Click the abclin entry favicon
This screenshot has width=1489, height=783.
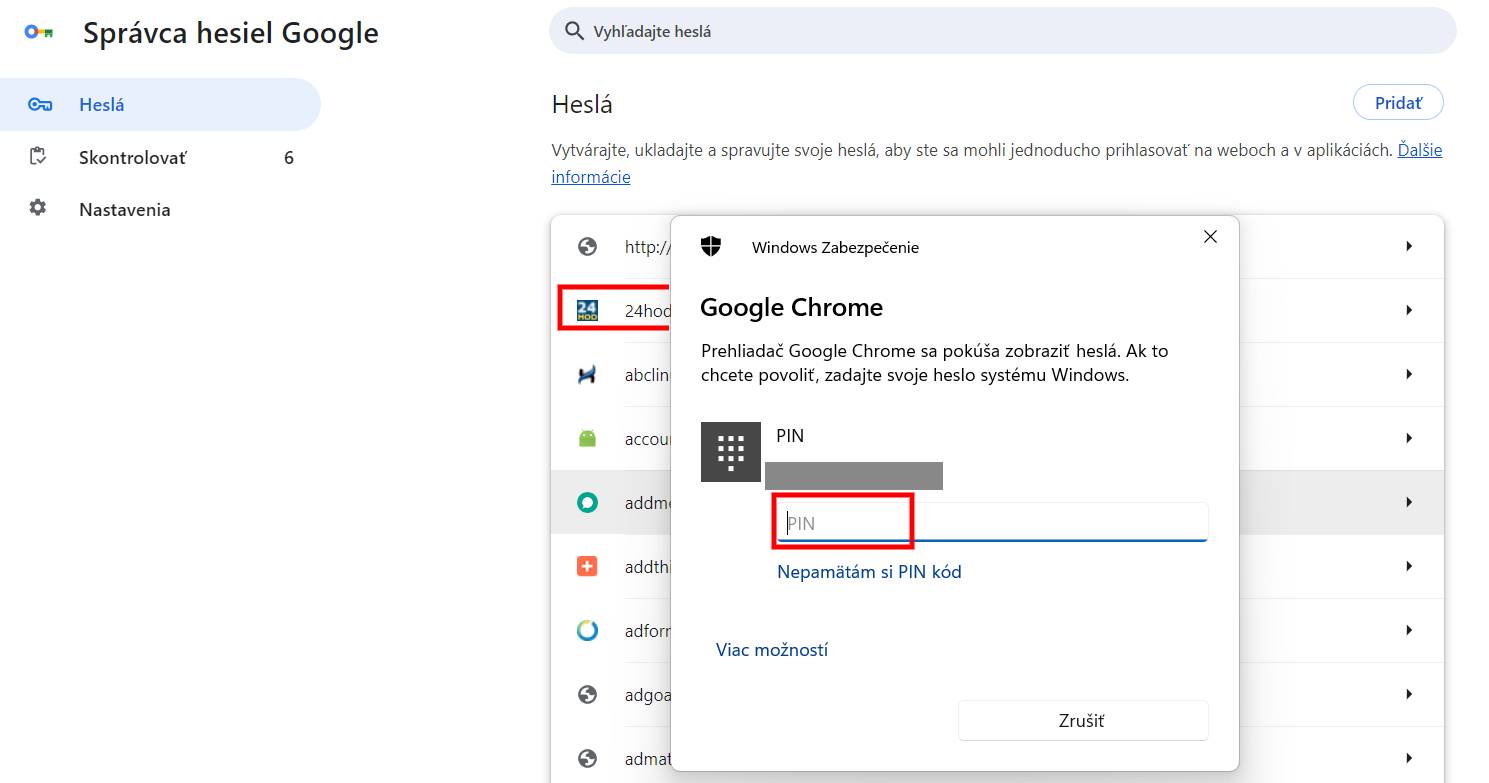(x=587, y=374)
